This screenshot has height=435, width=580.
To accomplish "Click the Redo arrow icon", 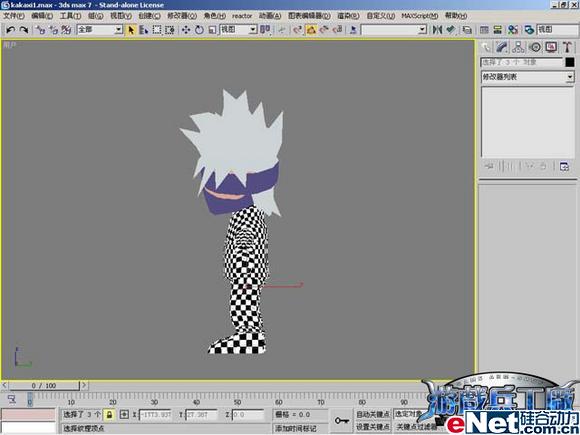I will click(x=23, y=30).
